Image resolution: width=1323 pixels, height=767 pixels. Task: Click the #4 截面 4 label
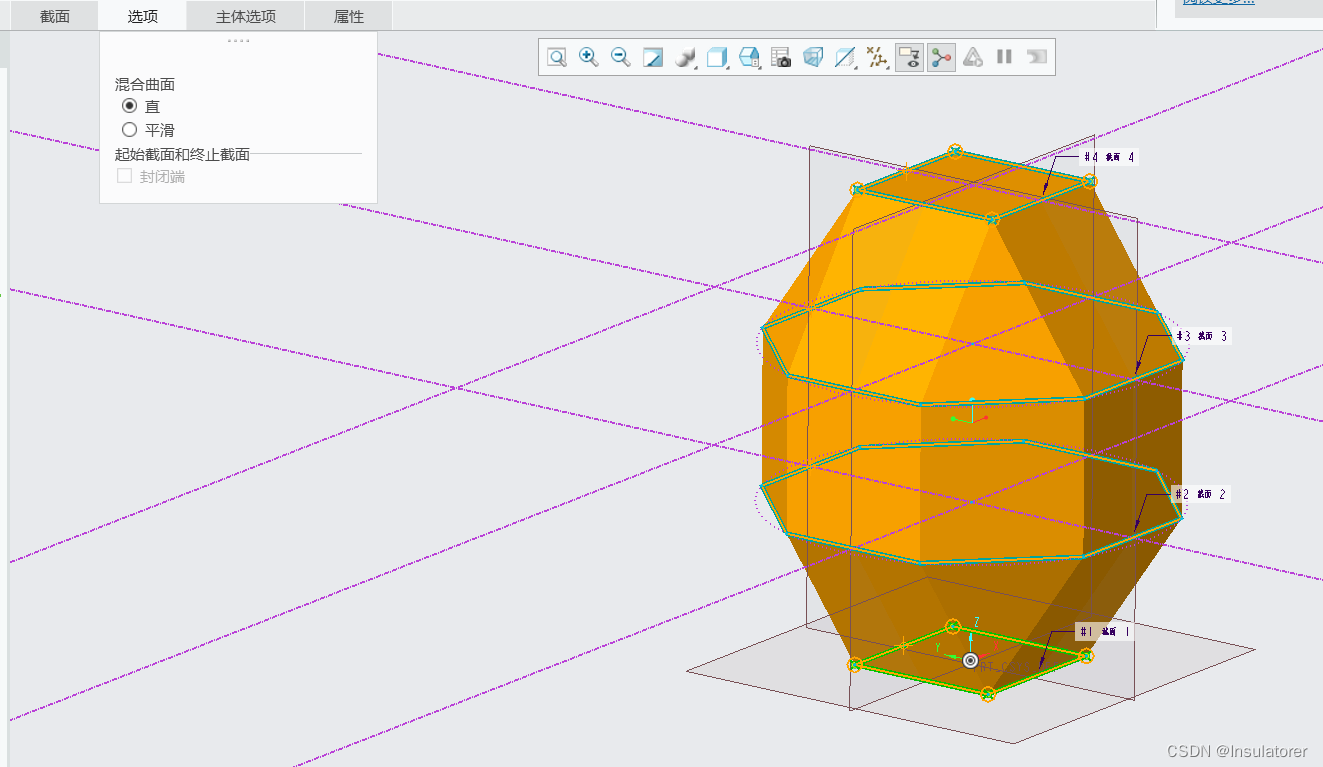pyautogui.click(x=1108, y=157)
